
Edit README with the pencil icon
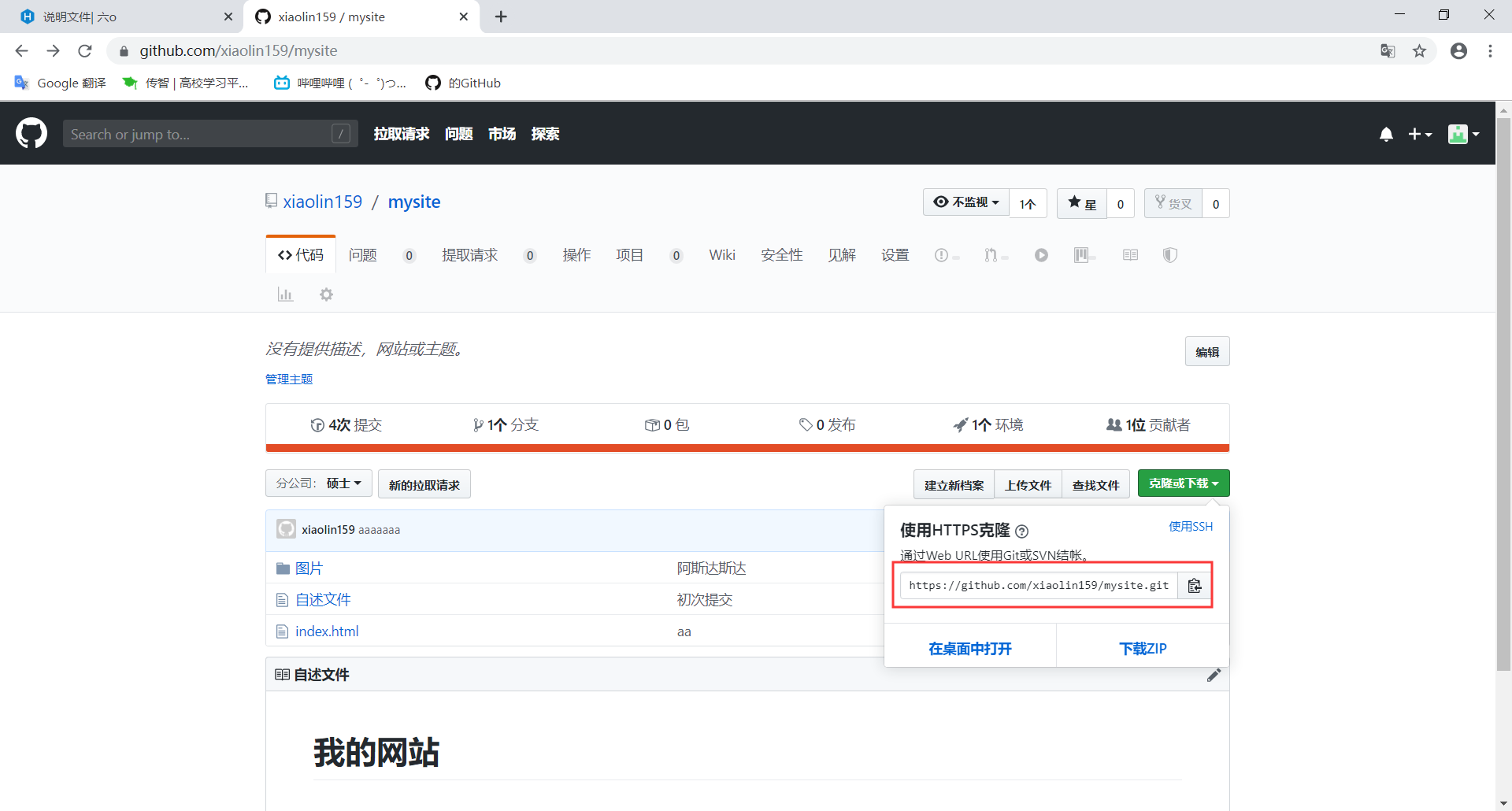1214,675
